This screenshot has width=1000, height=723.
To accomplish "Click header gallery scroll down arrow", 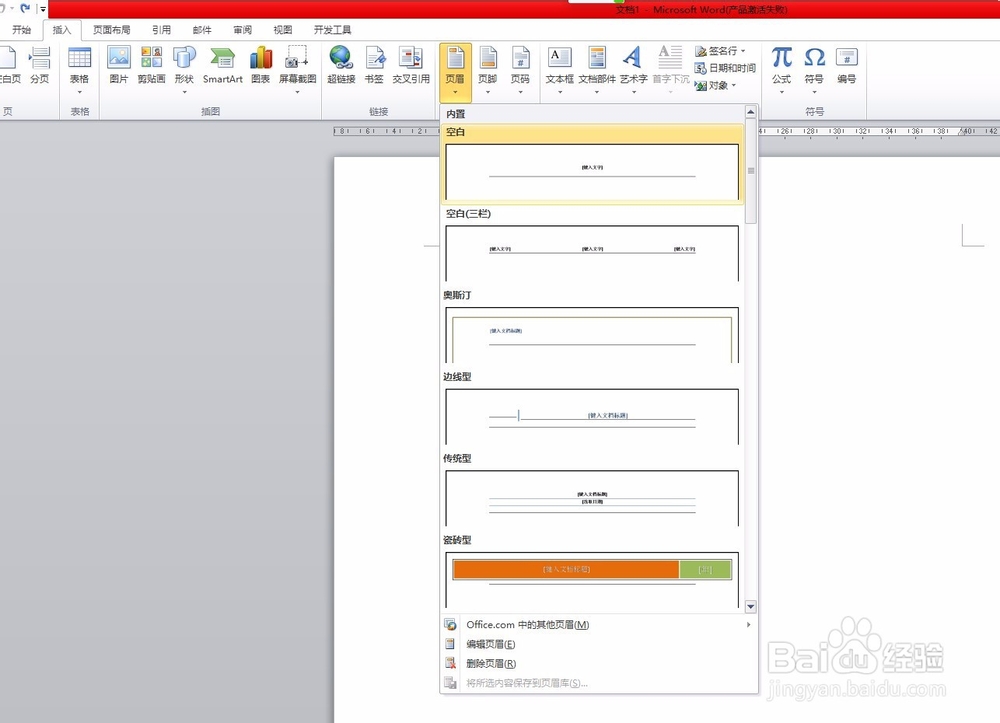I will 751,606.
